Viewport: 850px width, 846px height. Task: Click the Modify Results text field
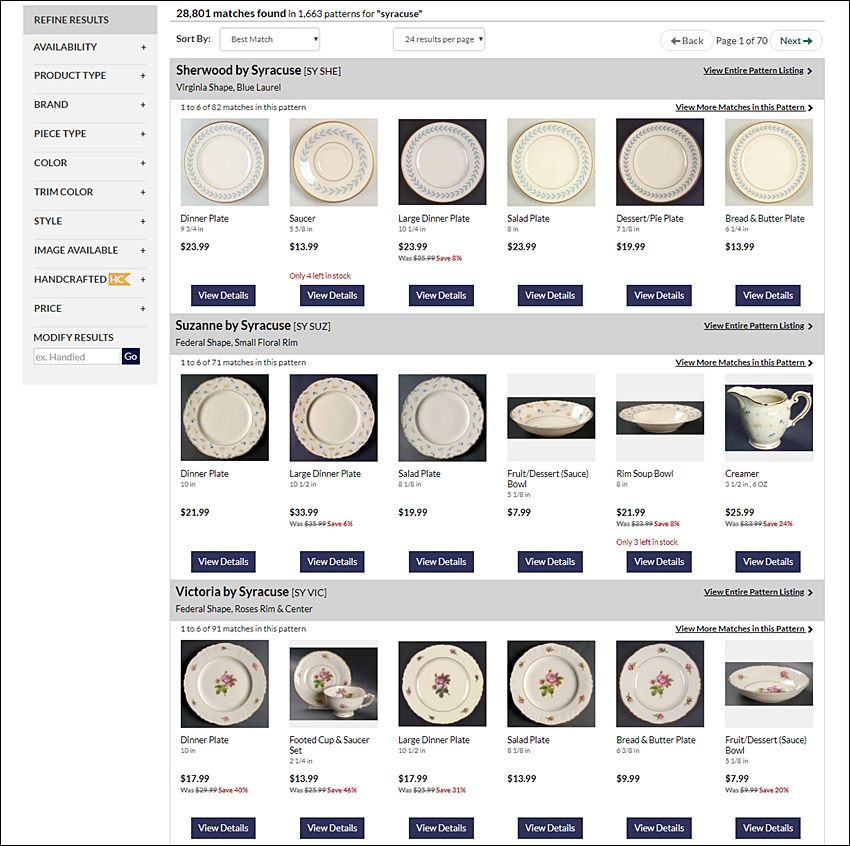[76, 357]
